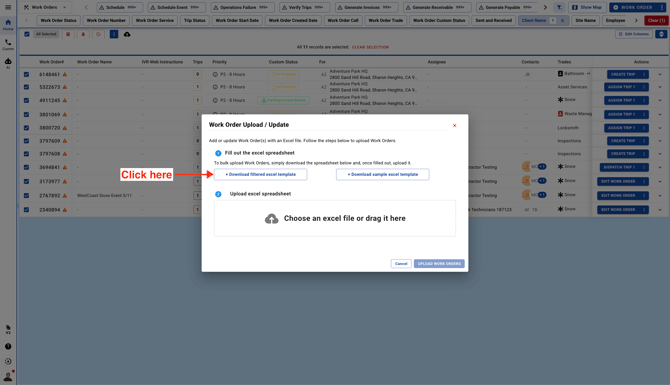Expand row 5322673 with its chevron
Image resolution: width=670 pixels, height=385 pixels.
click(x=660, y=87)
